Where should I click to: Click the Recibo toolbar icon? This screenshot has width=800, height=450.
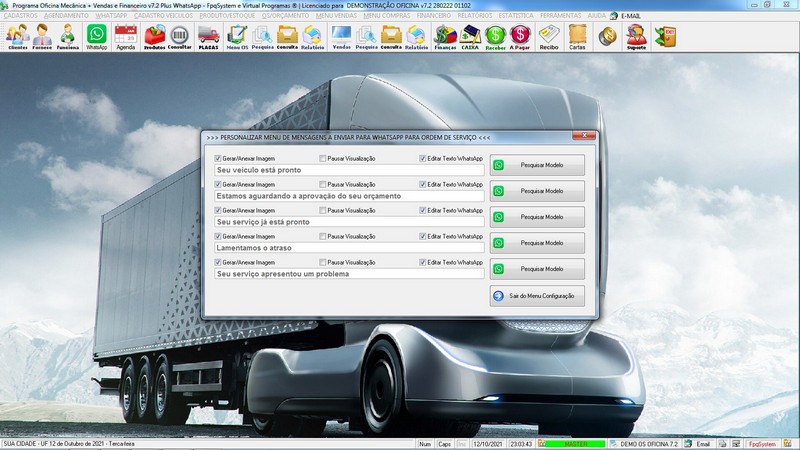coord(549,37)
